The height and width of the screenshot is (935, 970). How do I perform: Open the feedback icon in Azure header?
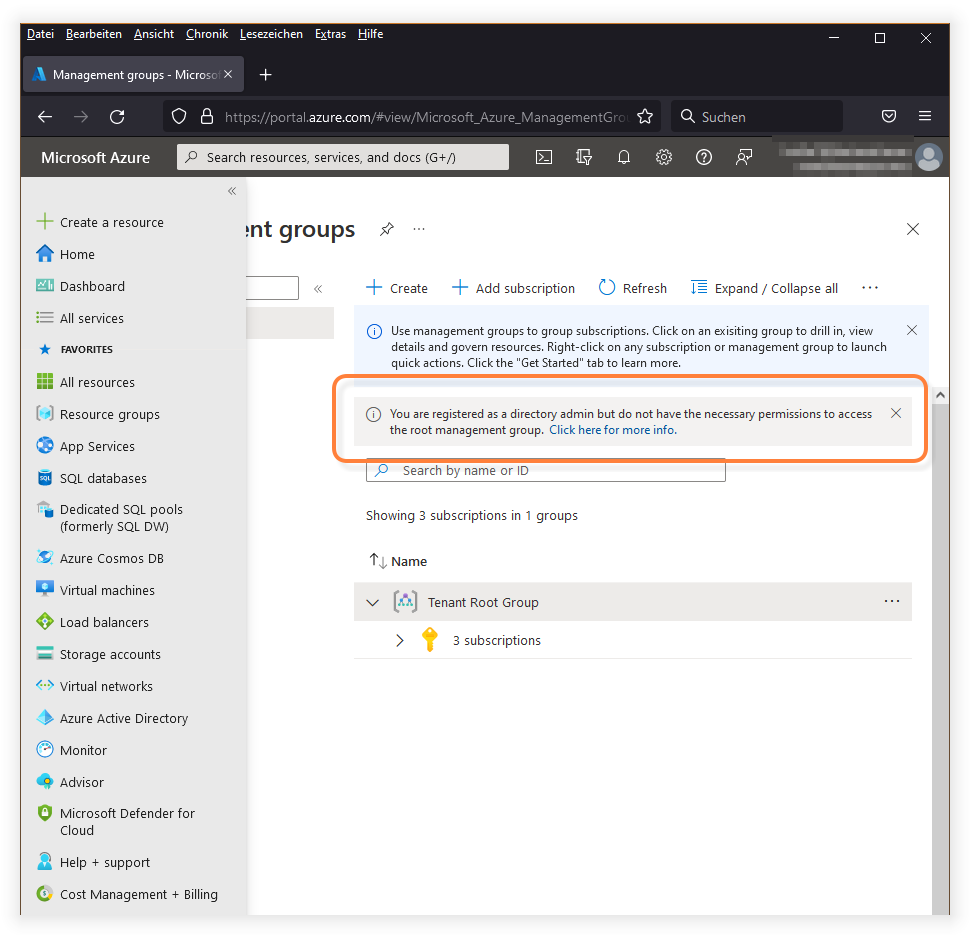[x=744, y=157]
